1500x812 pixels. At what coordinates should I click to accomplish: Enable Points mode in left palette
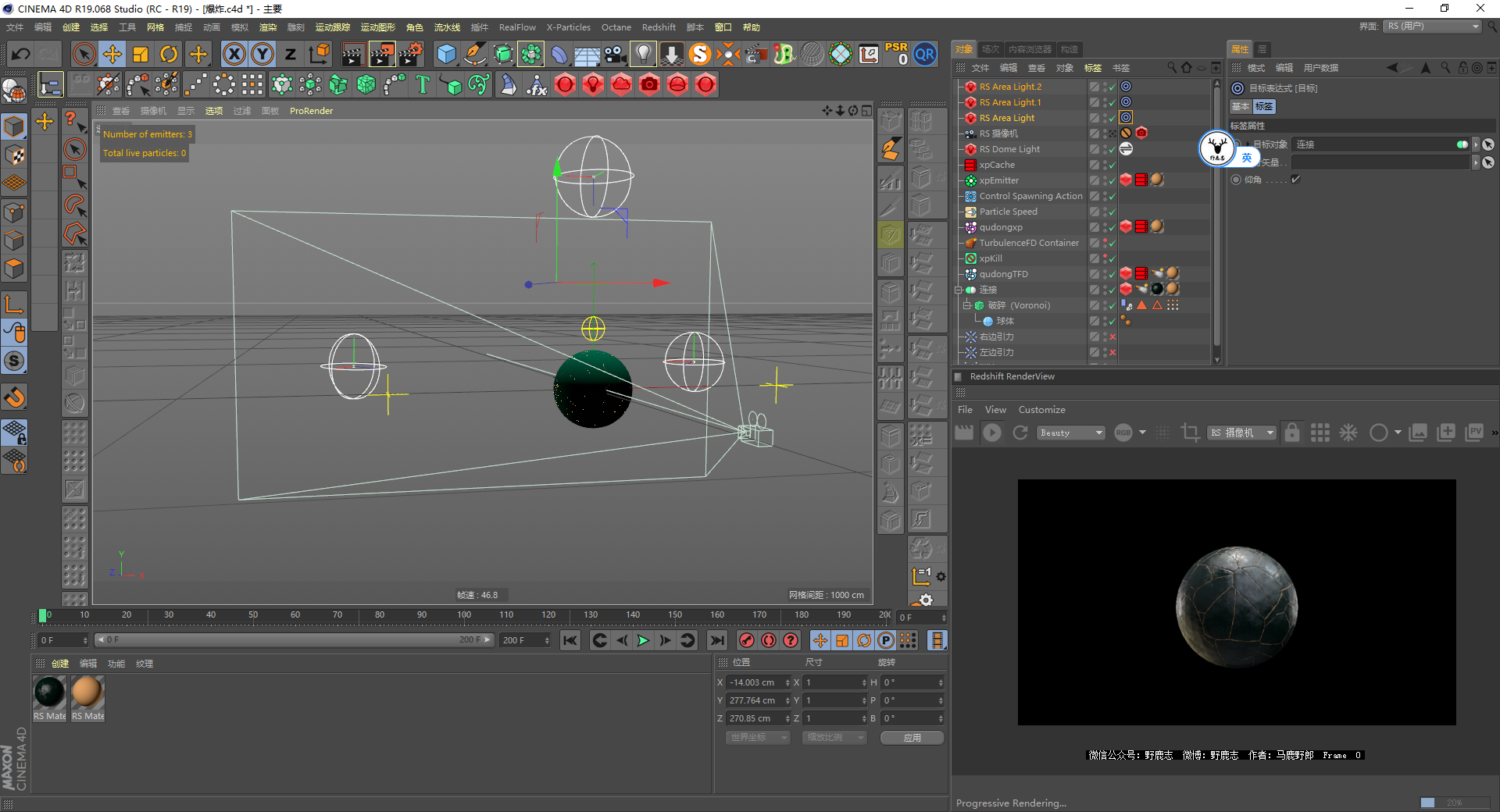pos(14,212)
